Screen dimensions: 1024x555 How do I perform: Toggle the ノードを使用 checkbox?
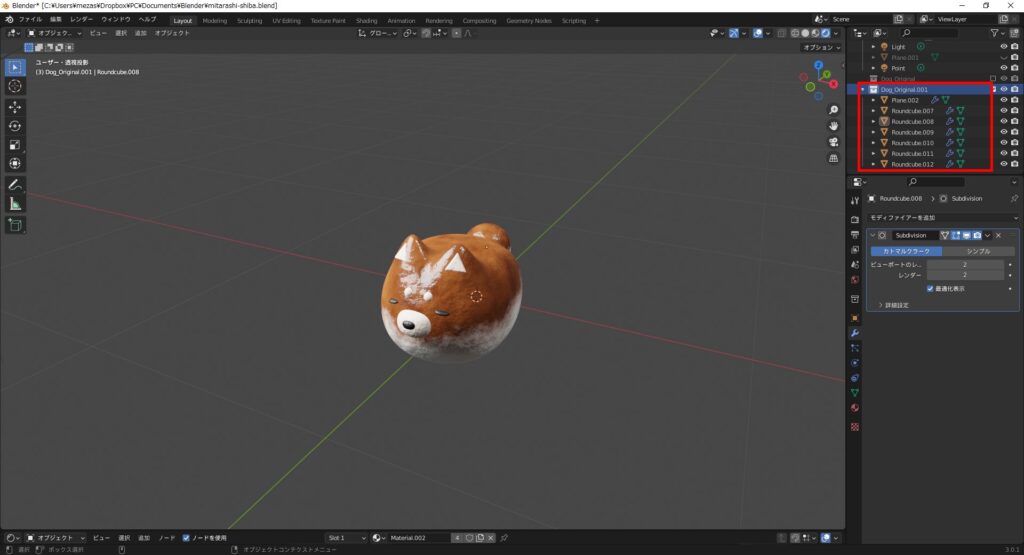point(186,538)
